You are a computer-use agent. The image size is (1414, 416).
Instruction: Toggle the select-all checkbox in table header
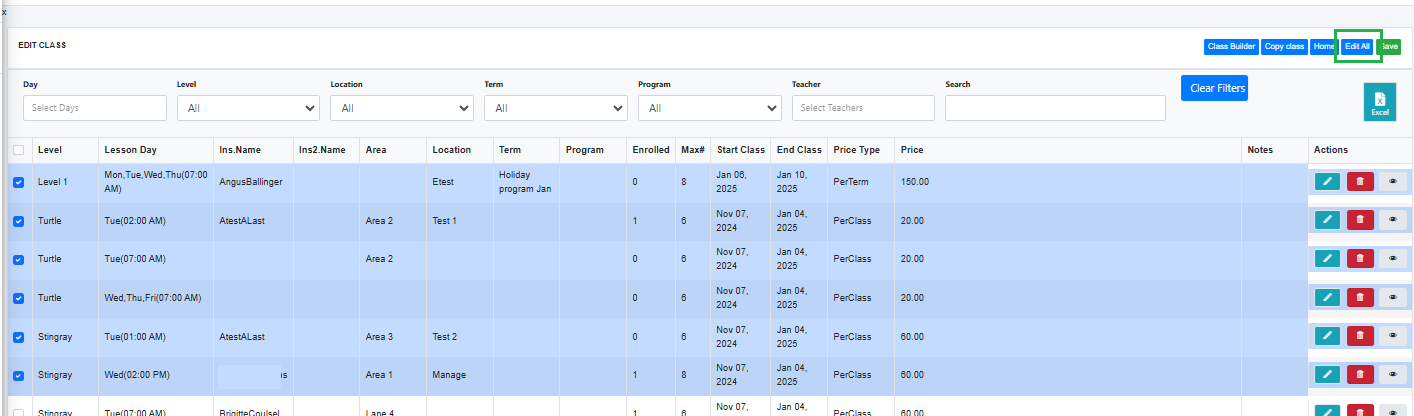pyautogui.click(x=18, y=150)
